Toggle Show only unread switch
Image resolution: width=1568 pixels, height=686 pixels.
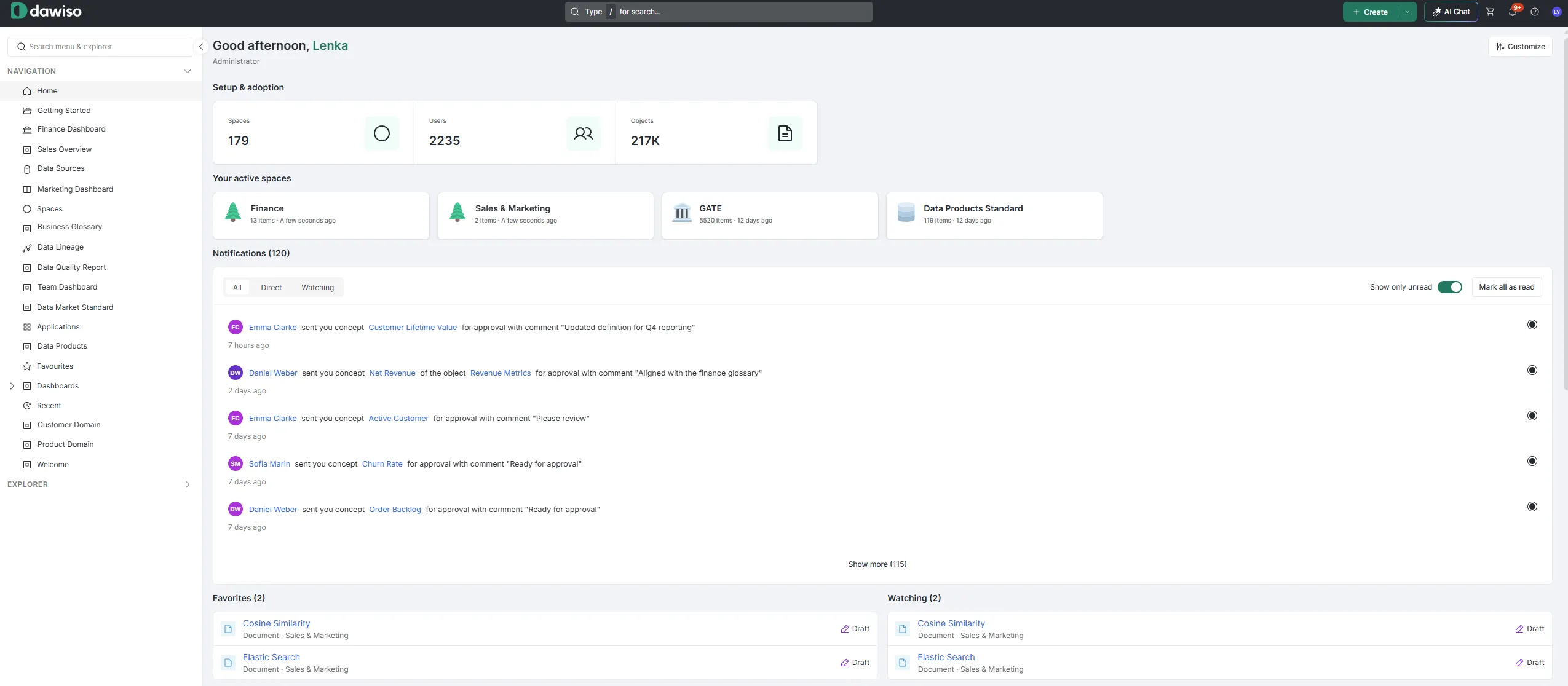pos(1450,287)
